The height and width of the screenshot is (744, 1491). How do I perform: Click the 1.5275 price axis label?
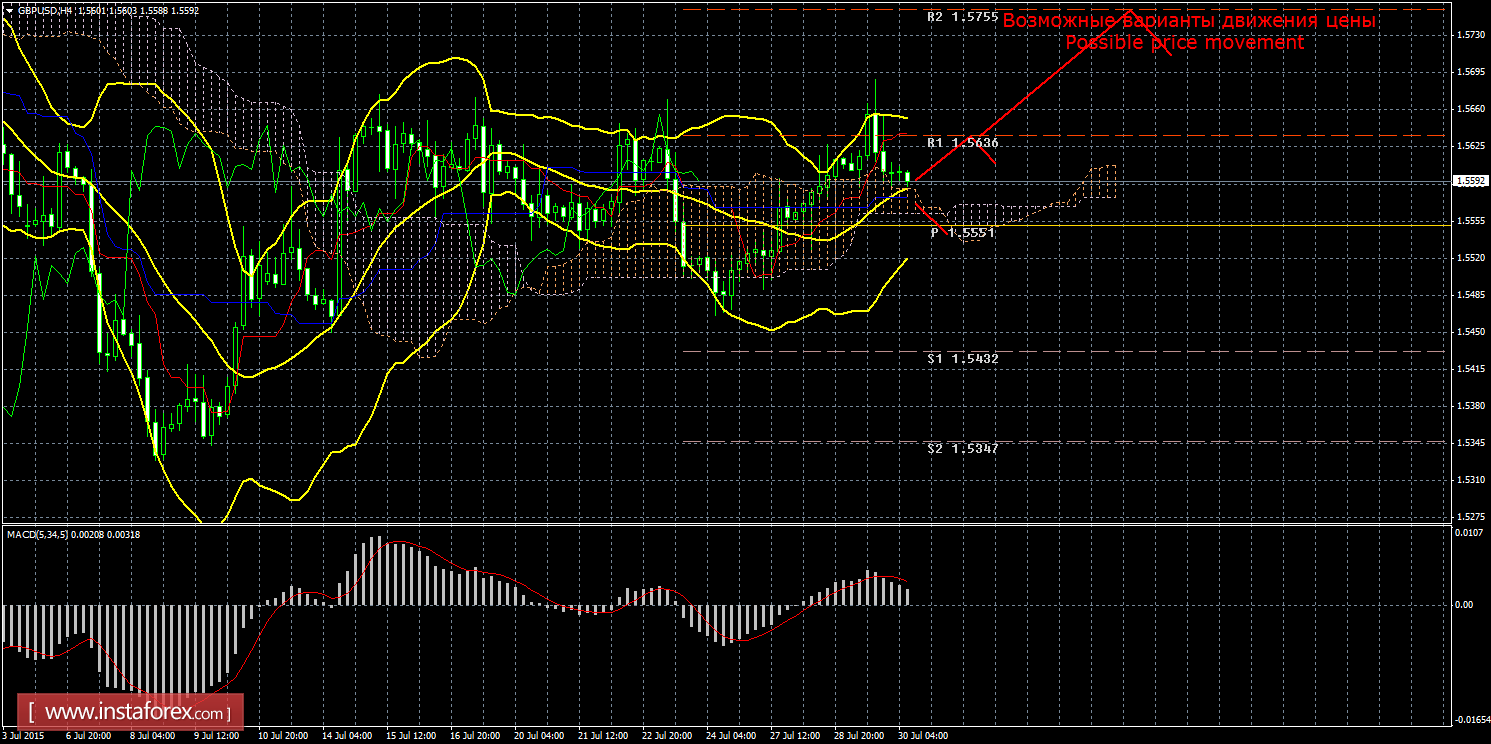(x=1469, y=517)
